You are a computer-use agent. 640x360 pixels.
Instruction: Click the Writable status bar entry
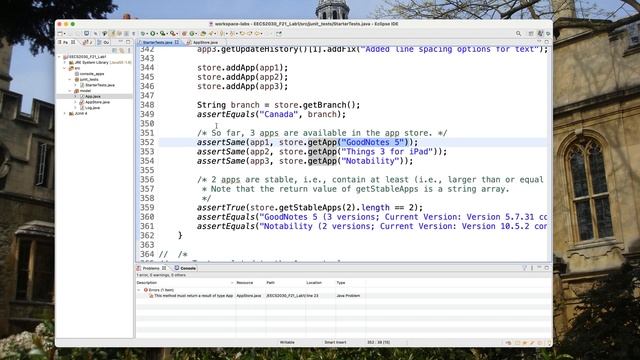point(287,342)
